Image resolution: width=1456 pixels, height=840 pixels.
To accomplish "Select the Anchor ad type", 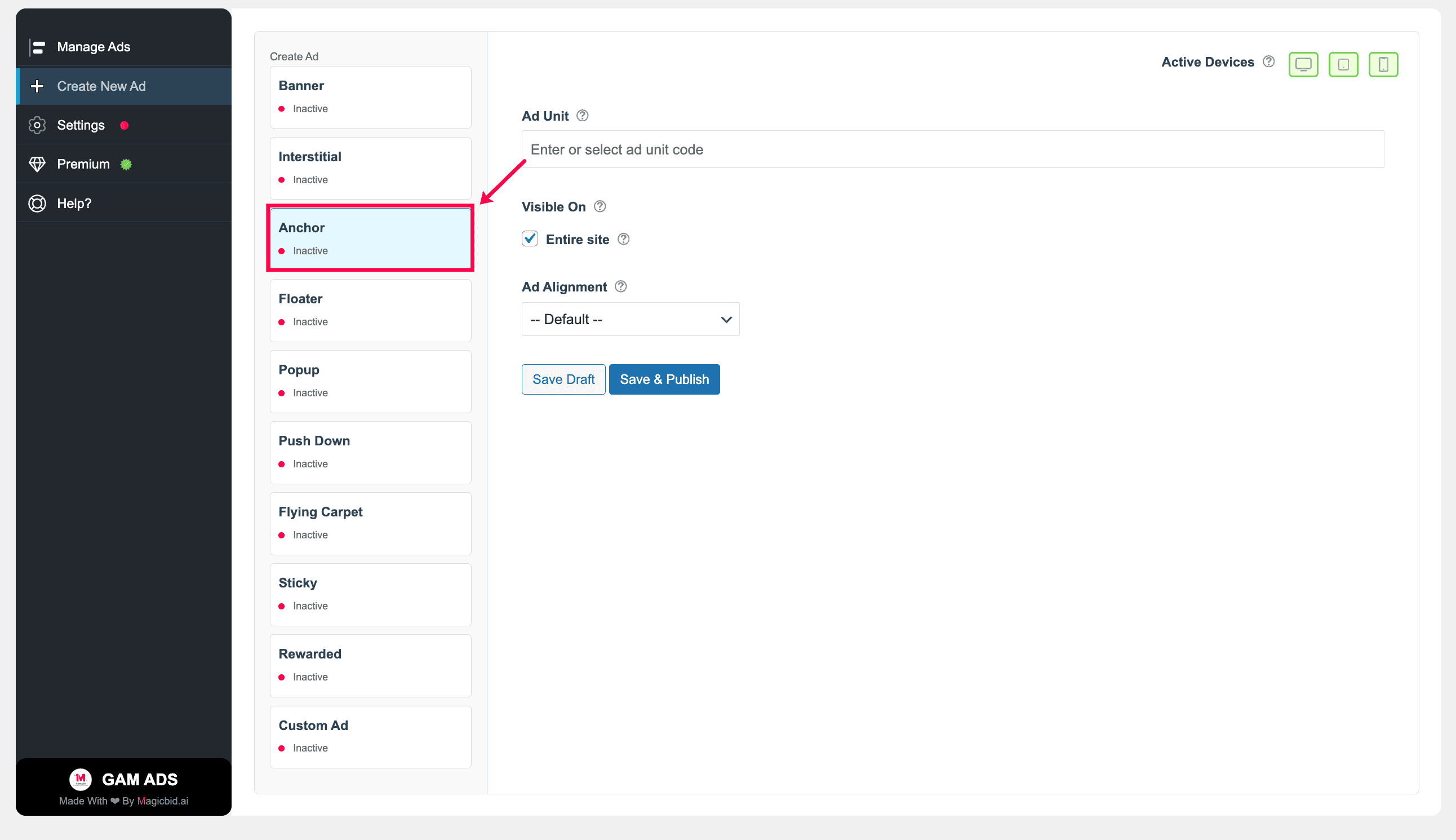I will (x=370, y=239).
